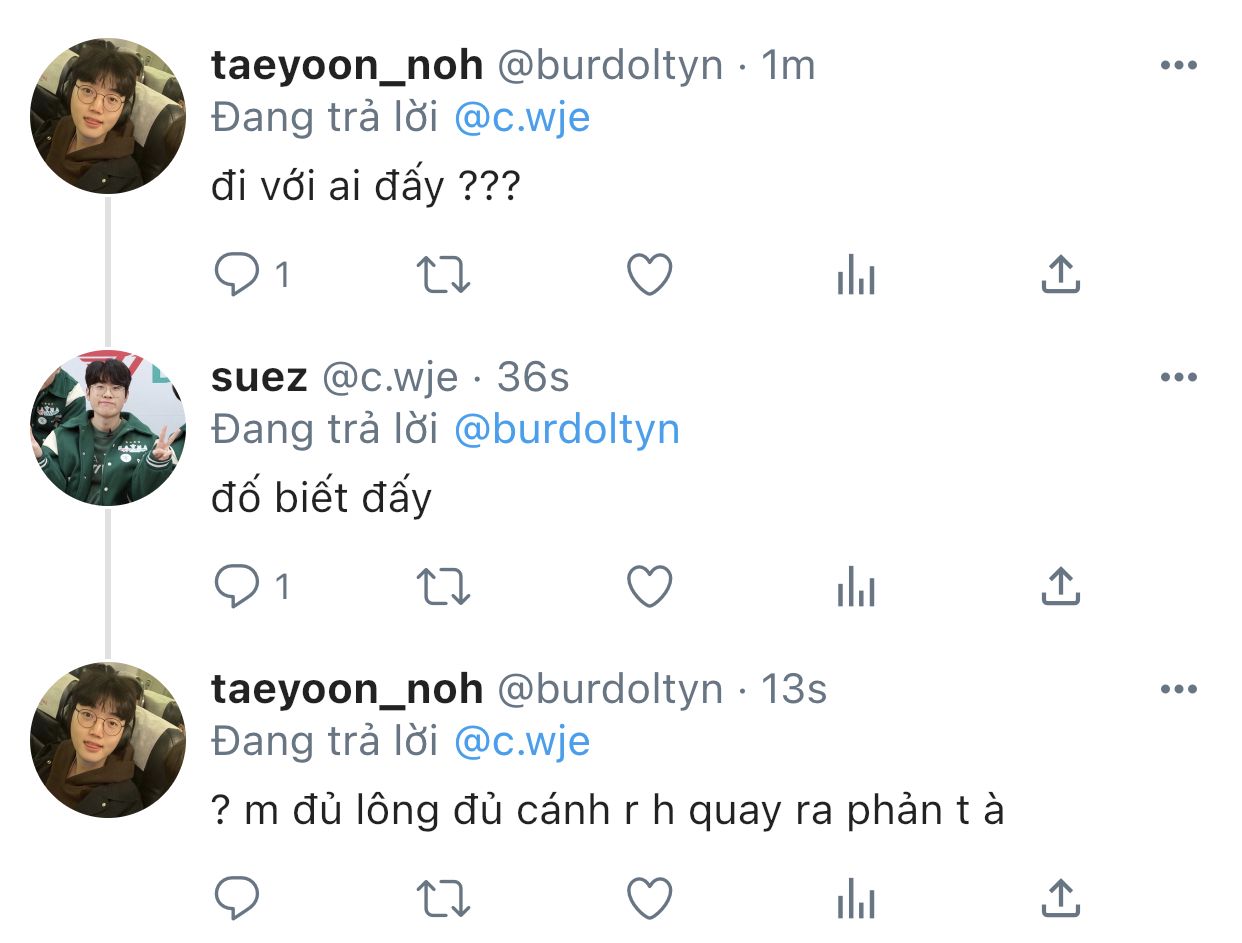This screenshot has height=943, width=1242.
Task: Like the "đi với ai đấy ???" tweet
Action: pos(649,274)
